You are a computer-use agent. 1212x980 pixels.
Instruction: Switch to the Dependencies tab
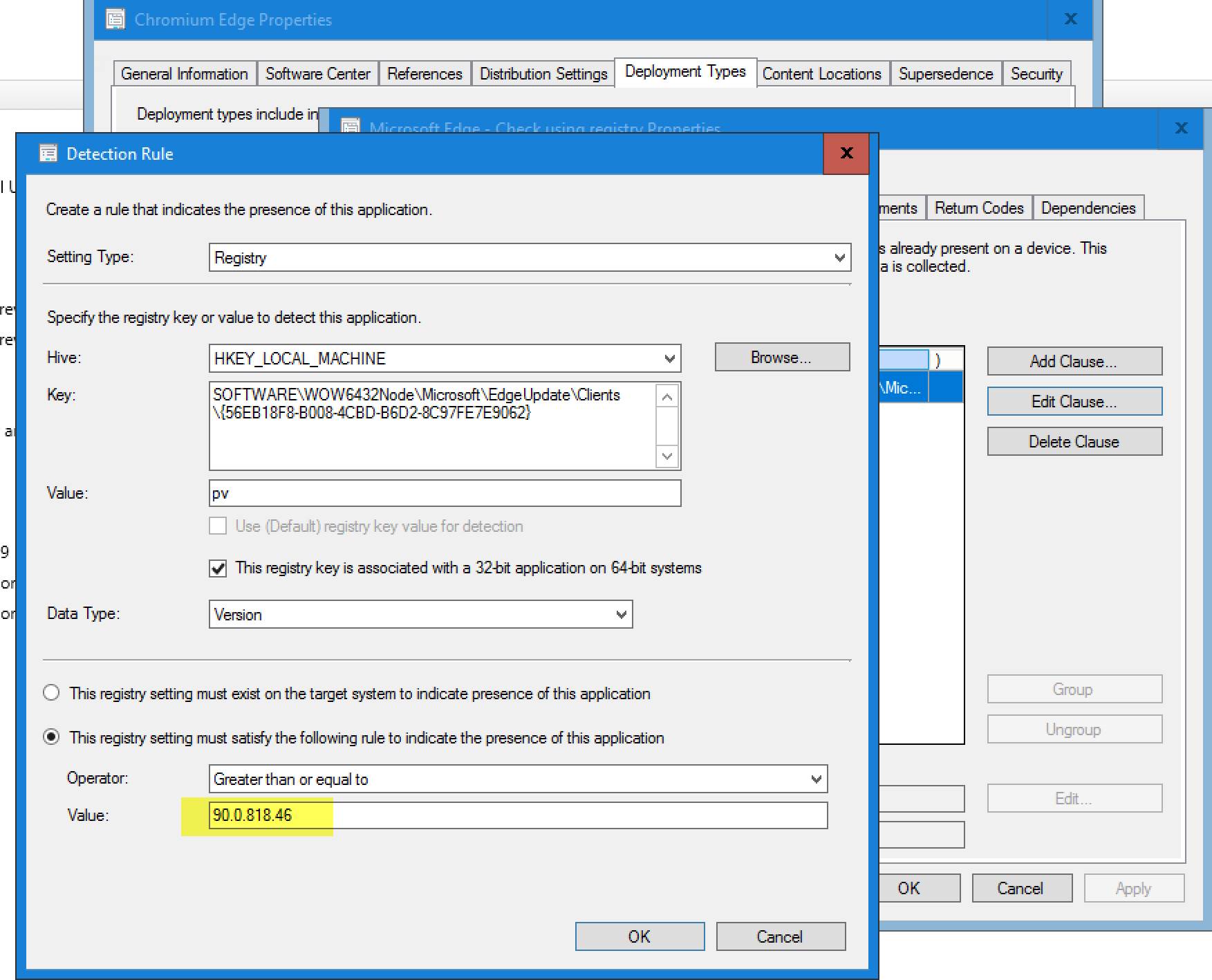(x=1088, y=208)
